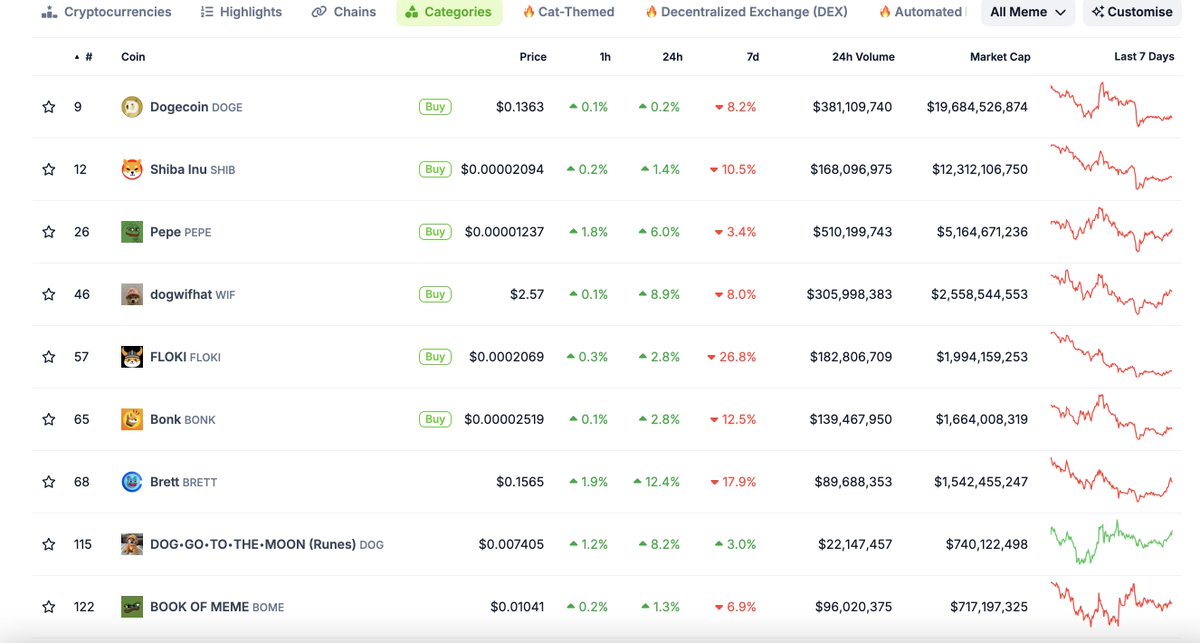Click Brett 24h change 12.4%
Viewport: 1200px width, 643px height.
(x=656, y=482)
